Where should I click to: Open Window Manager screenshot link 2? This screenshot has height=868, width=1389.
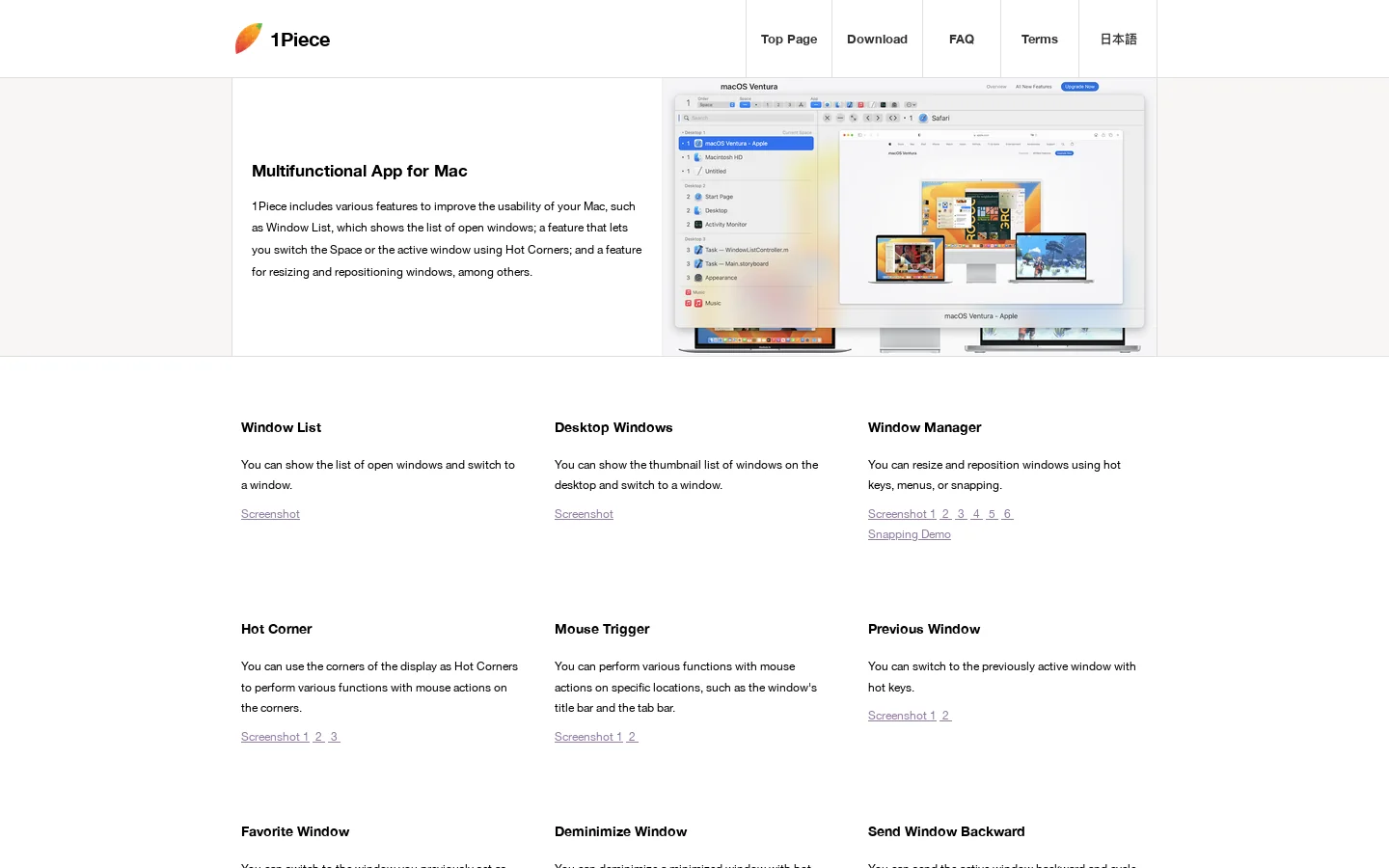point(946,514)
